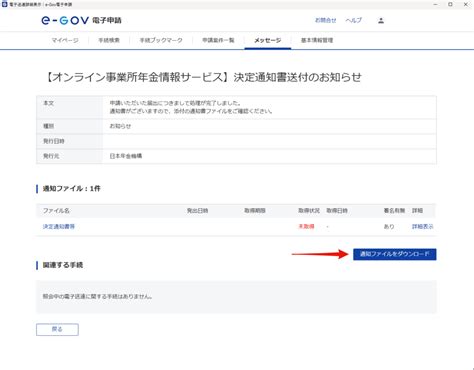Viewport: 474px width, 370px height.
Task: Click the app icon in title bar
Action: pyautogui.click(x=4, y=4)
